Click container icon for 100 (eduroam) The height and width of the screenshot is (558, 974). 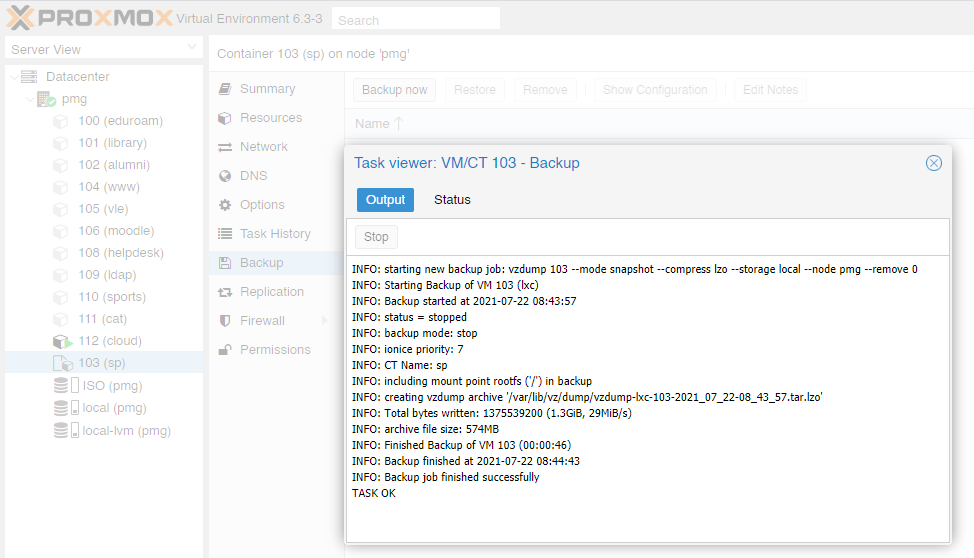(60, 121)
